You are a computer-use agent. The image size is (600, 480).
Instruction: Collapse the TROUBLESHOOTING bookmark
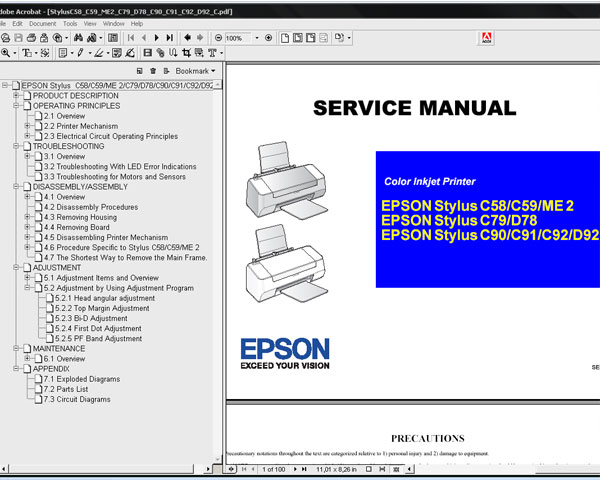(x=16, y=145)
